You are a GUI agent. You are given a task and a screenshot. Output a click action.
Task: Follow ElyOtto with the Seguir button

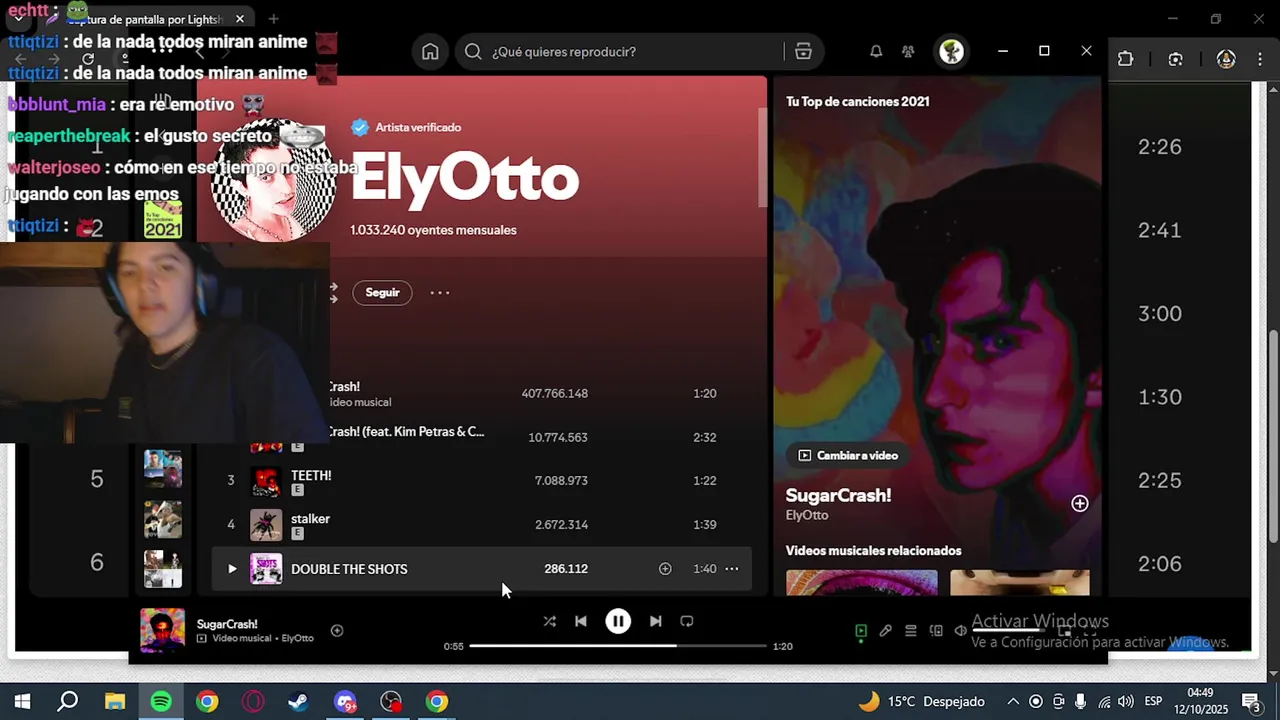382,292
